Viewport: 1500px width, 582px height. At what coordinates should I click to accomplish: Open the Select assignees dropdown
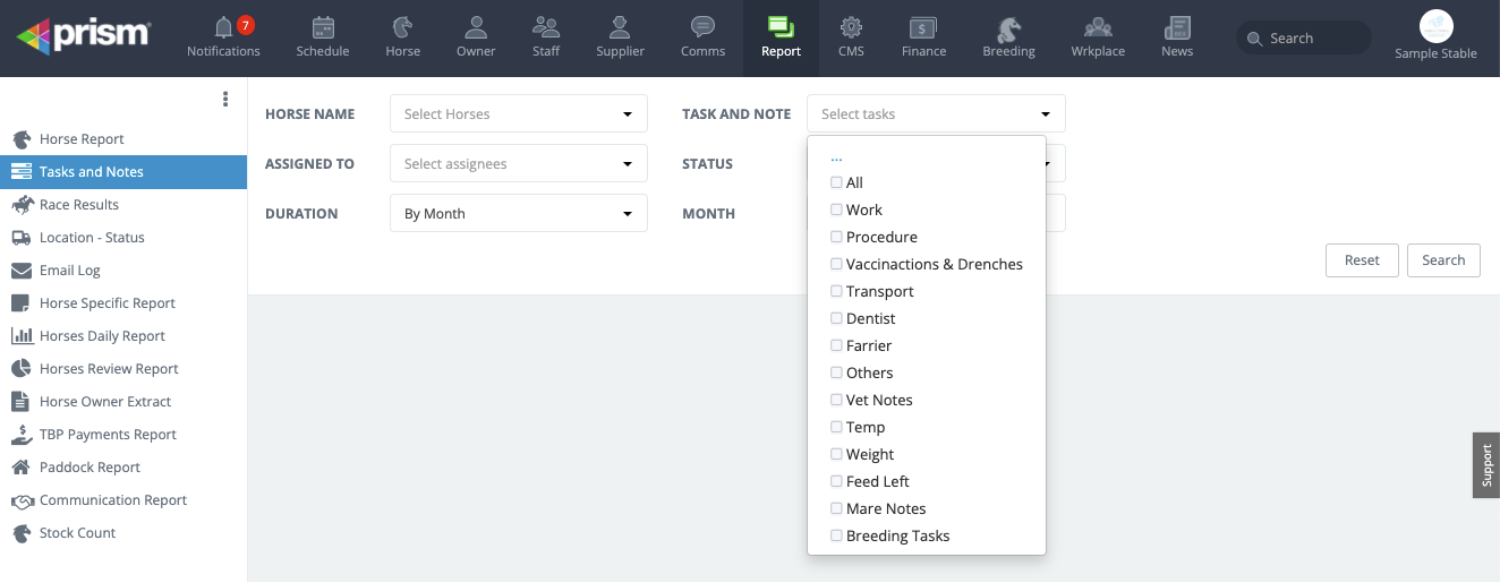(x=518, y=164)
